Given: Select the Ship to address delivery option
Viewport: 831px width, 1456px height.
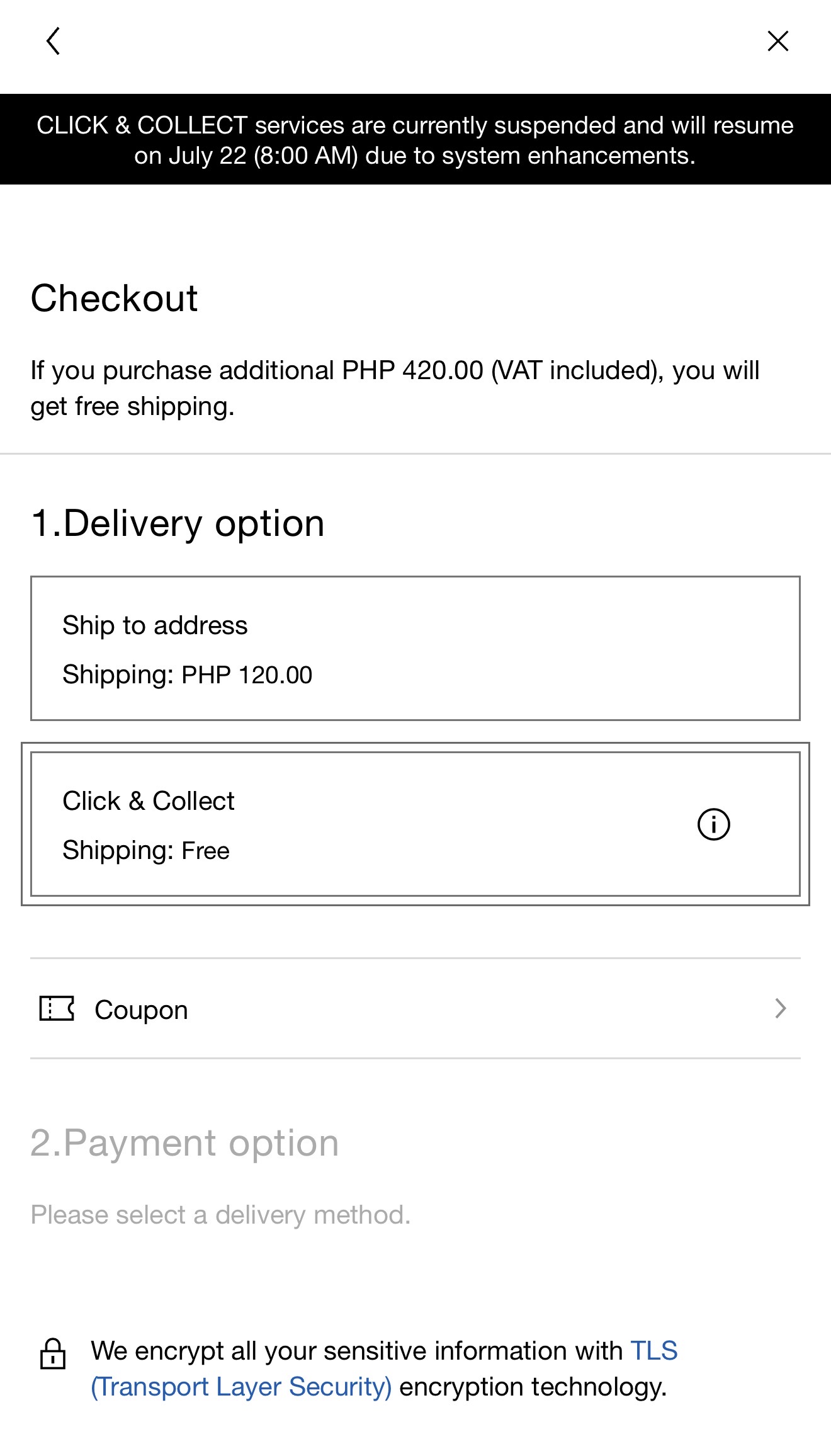Looking at the screenshot, I should point(415,648).
